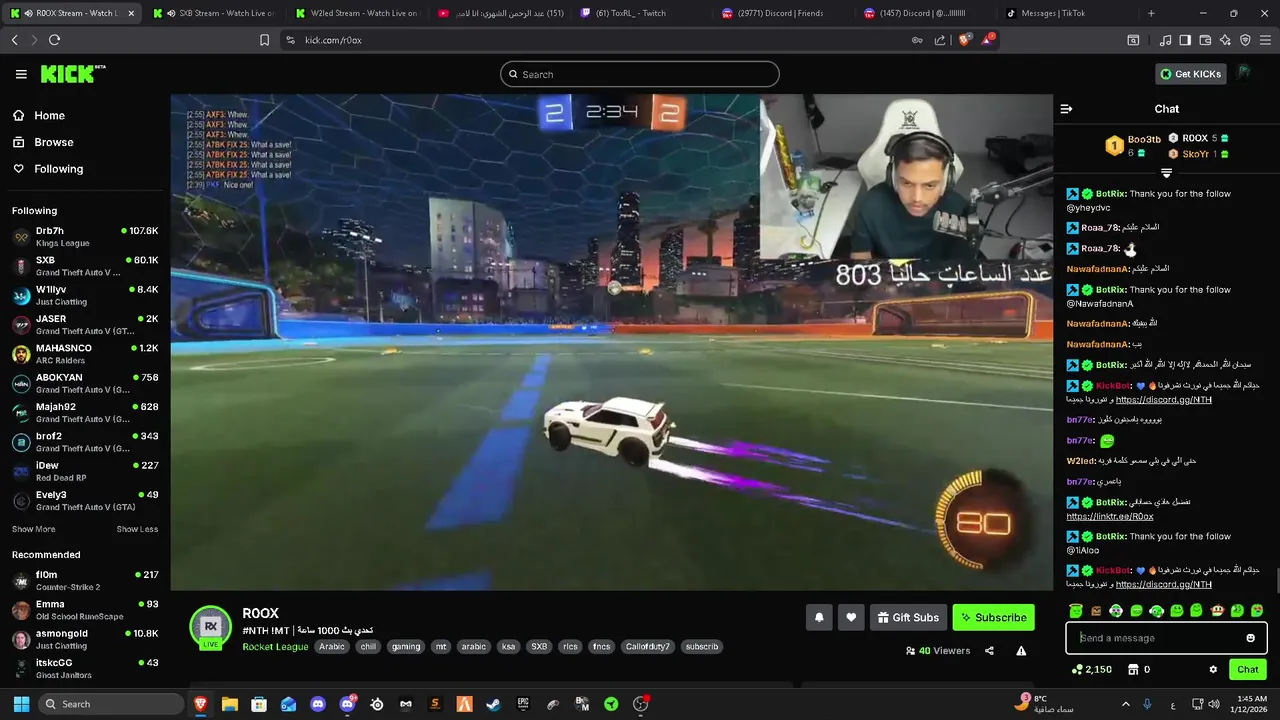Open SXB channel in Following list
Screen dimensions: 1280x720
[x=85, y=266]
